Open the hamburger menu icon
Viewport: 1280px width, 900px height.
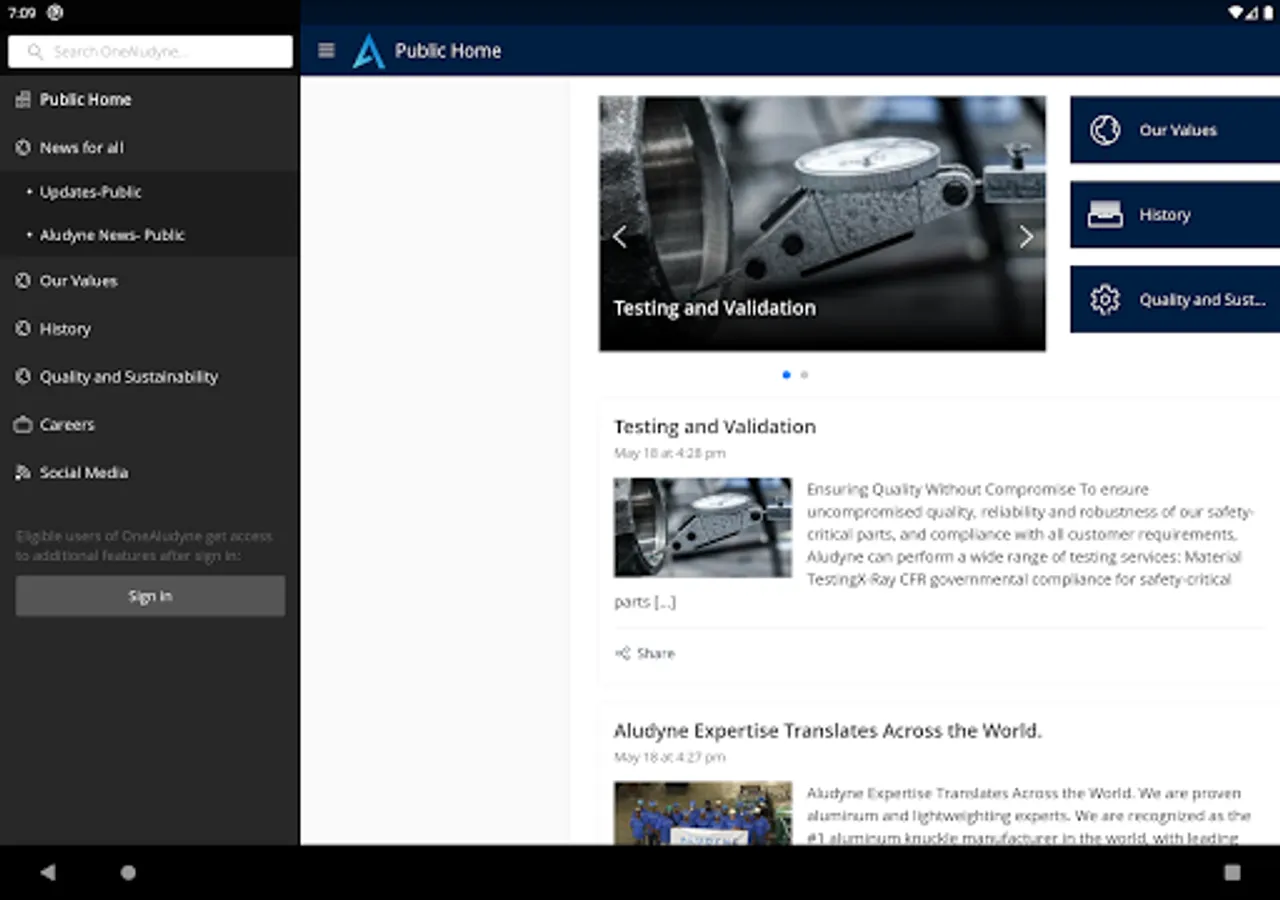coord(326,50)
